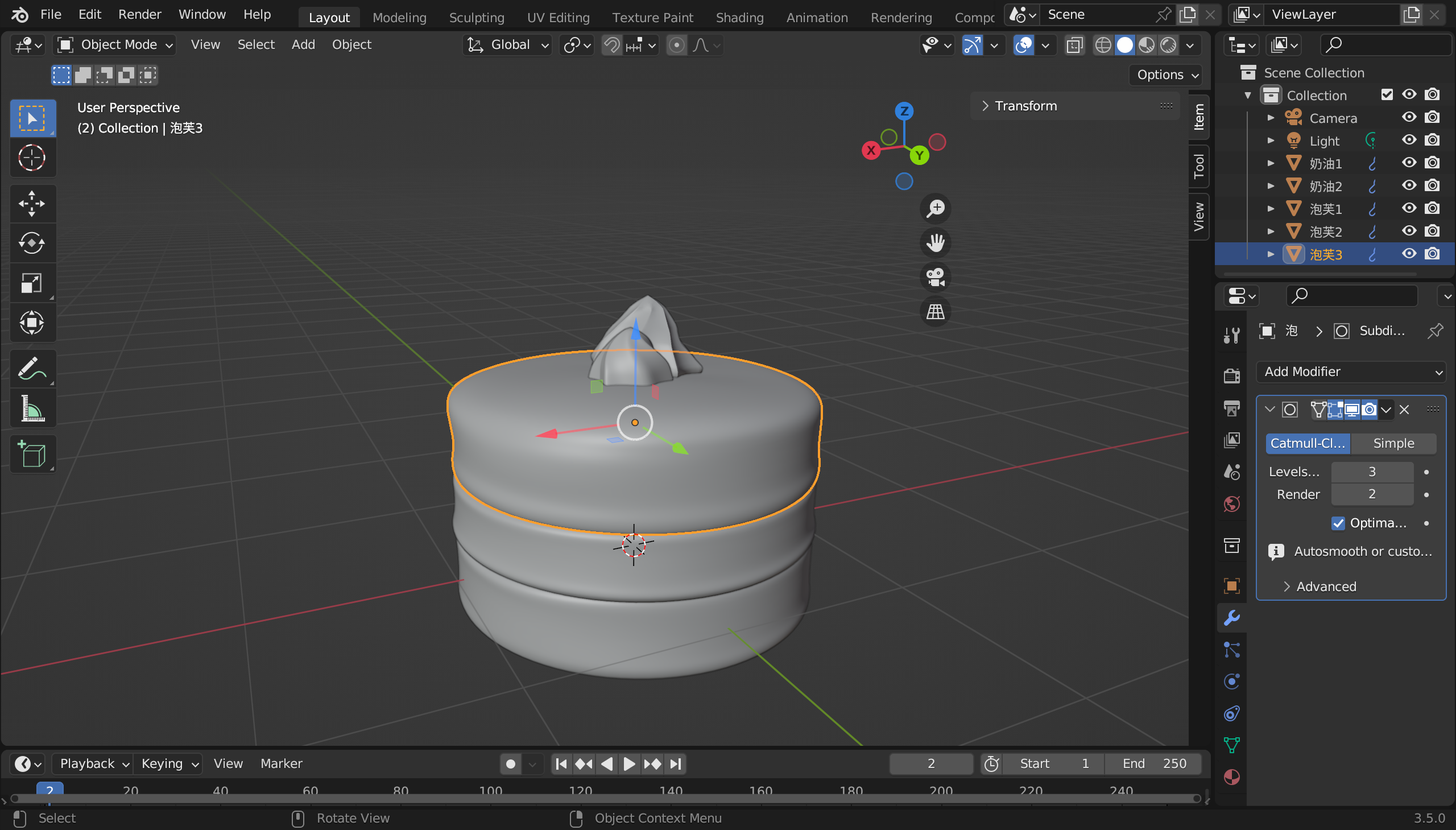
Task: Switch to wireframe viewport shading
Action: click(1103, 45)
